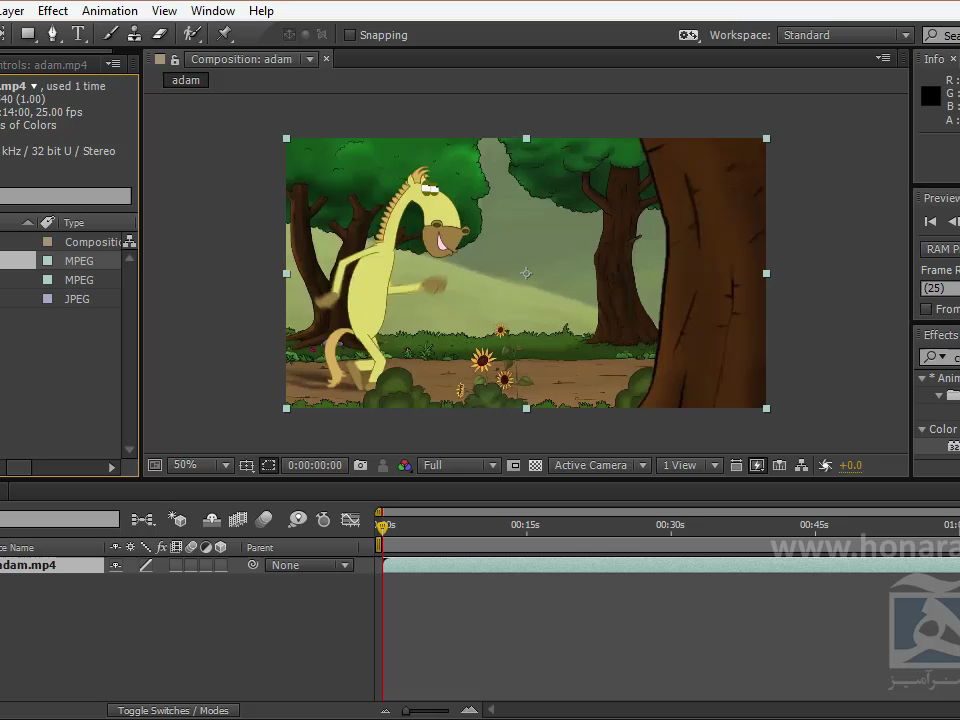Screen dimensions: 960x720
Task: Click Reset Exposure aperture icon
Action: click(x=825, y=466)
